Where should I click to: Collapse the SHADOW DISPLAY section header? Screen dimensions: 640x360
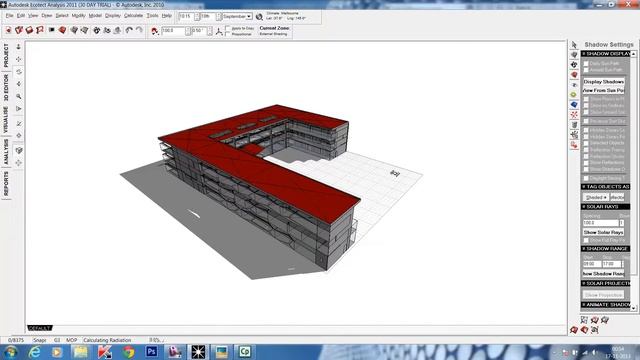pos(606,54)
